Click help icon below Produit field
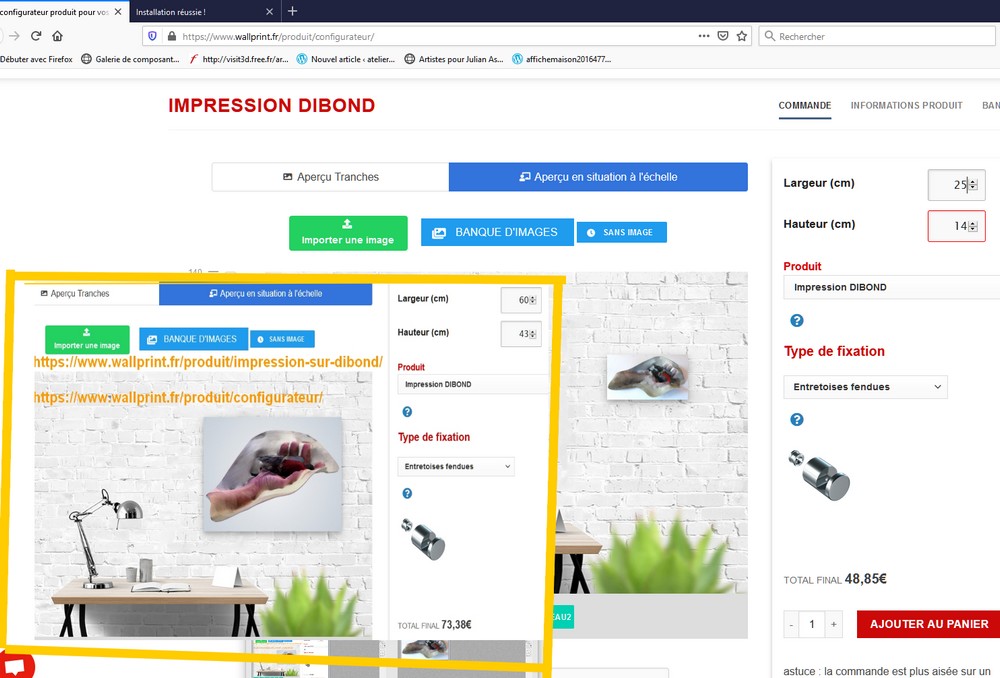Viewport: 1000px width, 678px height. [x=797, y=320]
